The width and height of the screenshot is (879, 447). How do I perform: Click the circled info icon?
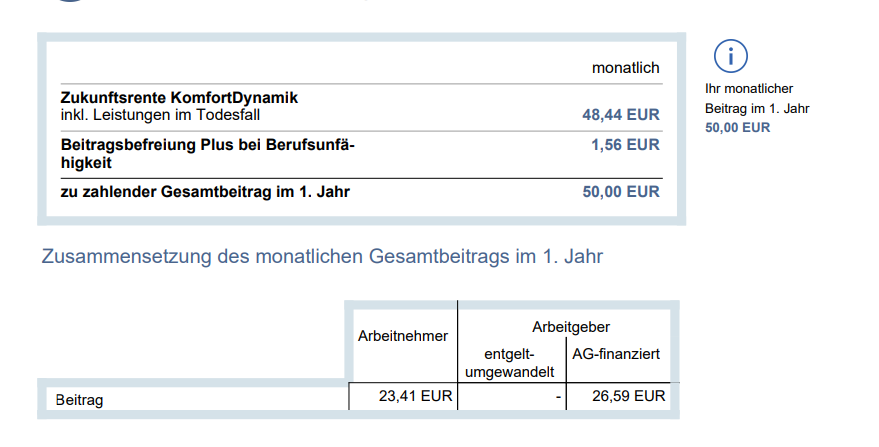[x=731, y=57]
